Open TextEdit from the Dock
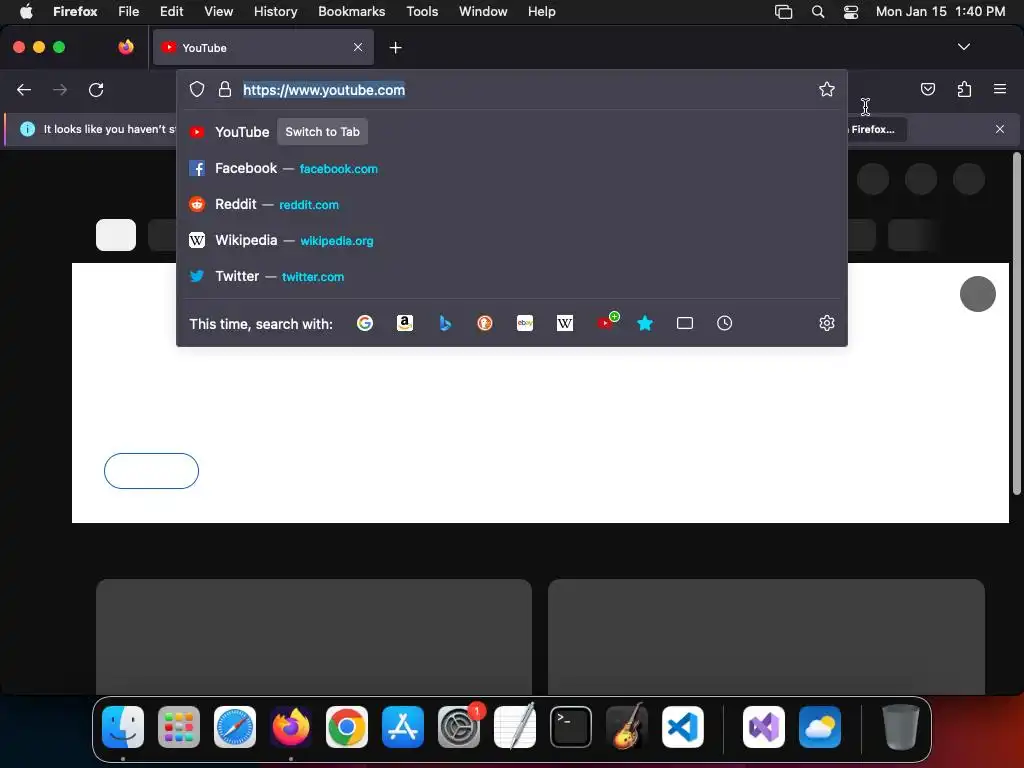Viewport: 1024px width, 768px height. coord(515,727)
